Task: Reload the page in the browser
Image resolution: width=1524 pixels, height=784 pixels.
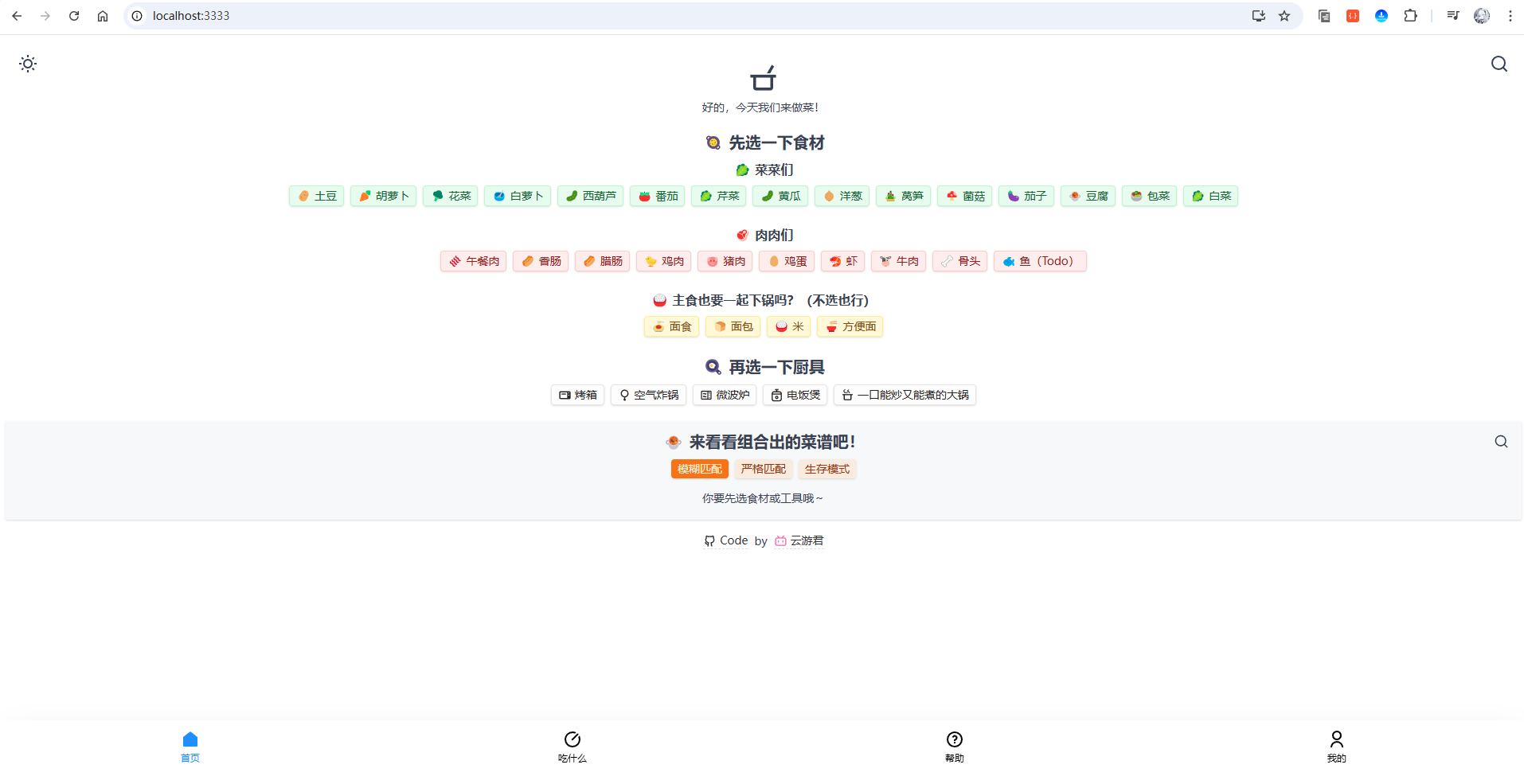Action: (74, 16)
